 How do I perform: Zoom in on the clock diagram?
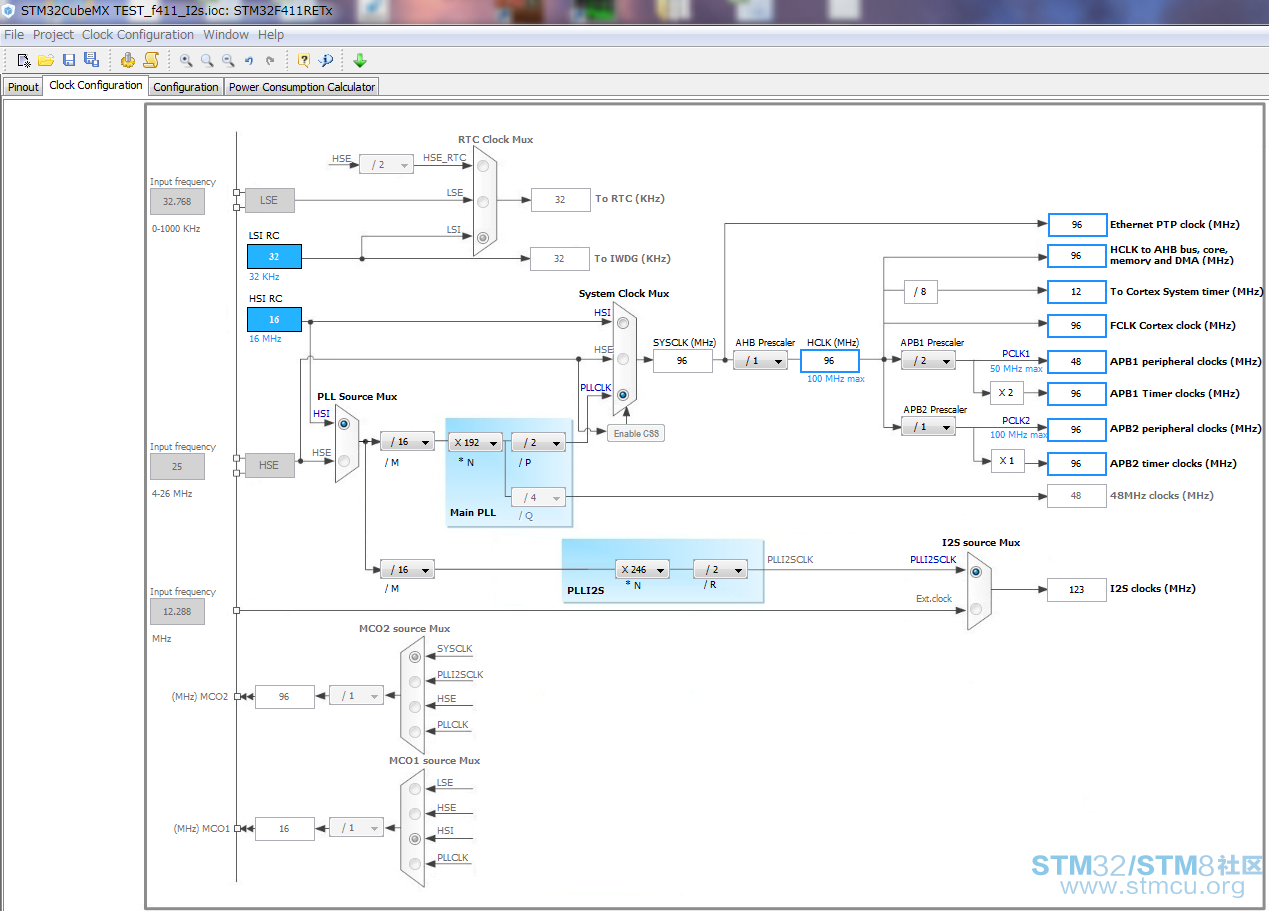[186, 60]
